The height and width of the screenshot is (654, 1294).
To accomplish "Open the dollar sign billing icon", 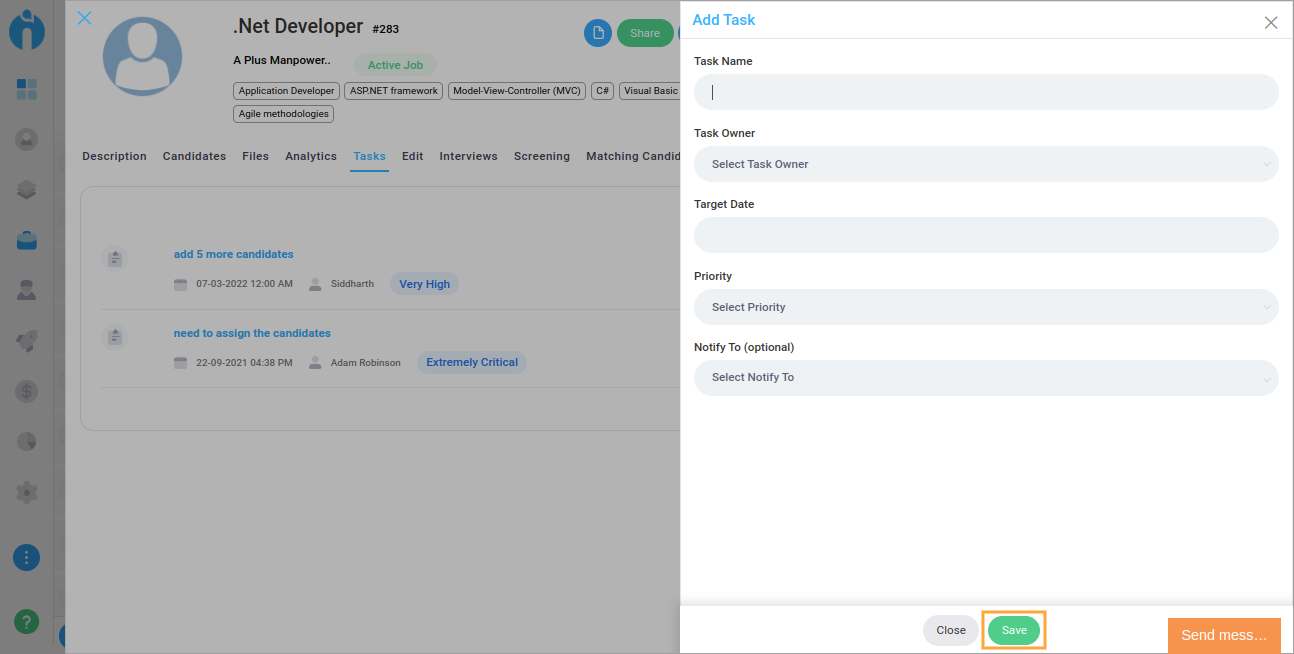I will coord(27,391).
